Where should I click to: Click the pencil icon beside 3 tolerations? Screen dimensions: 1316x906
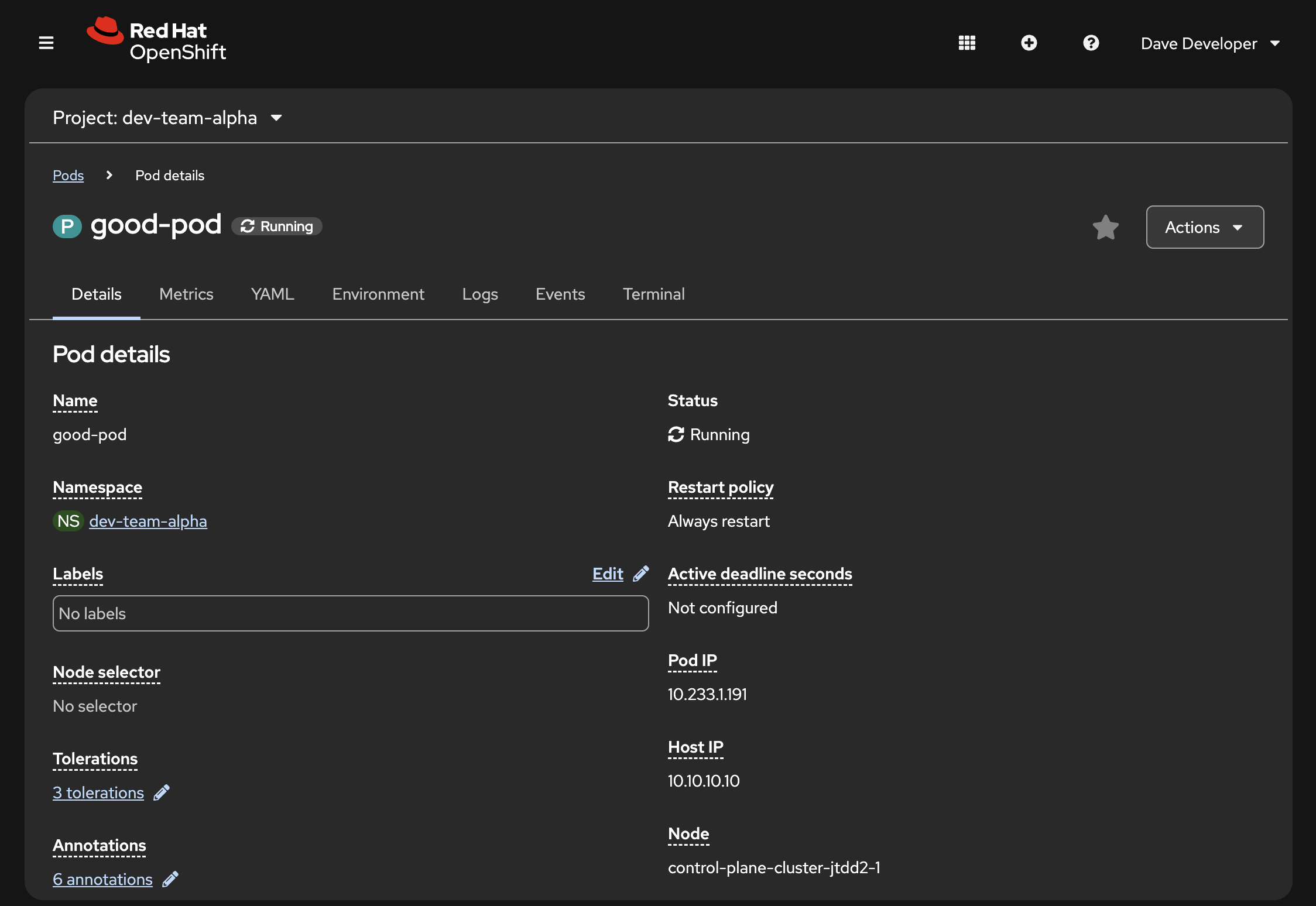point(162,792)
